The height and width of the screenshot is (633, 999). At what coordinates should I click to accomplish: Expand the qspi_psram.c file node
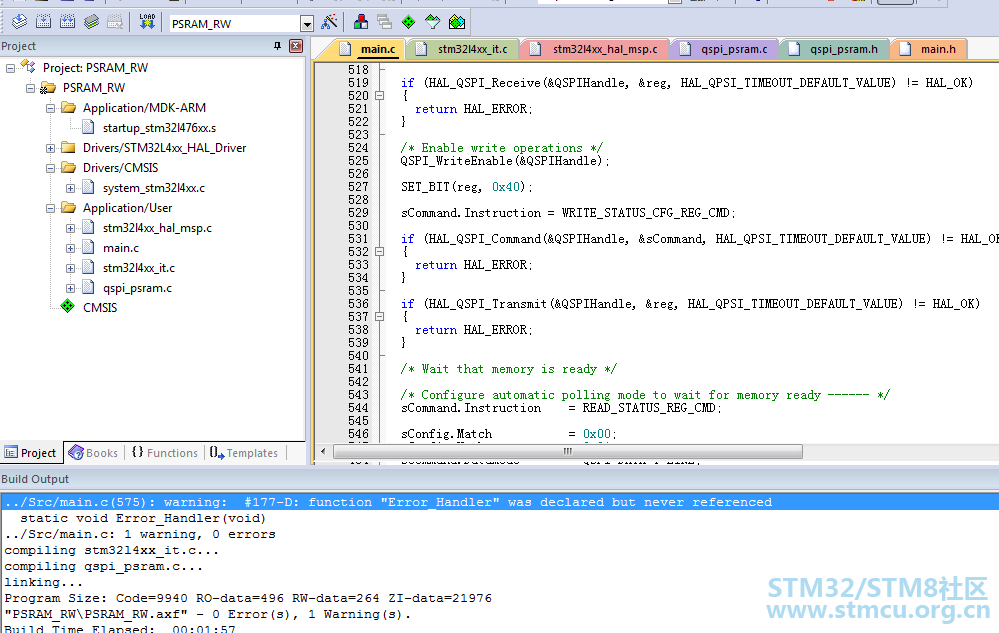click(71, 288)
